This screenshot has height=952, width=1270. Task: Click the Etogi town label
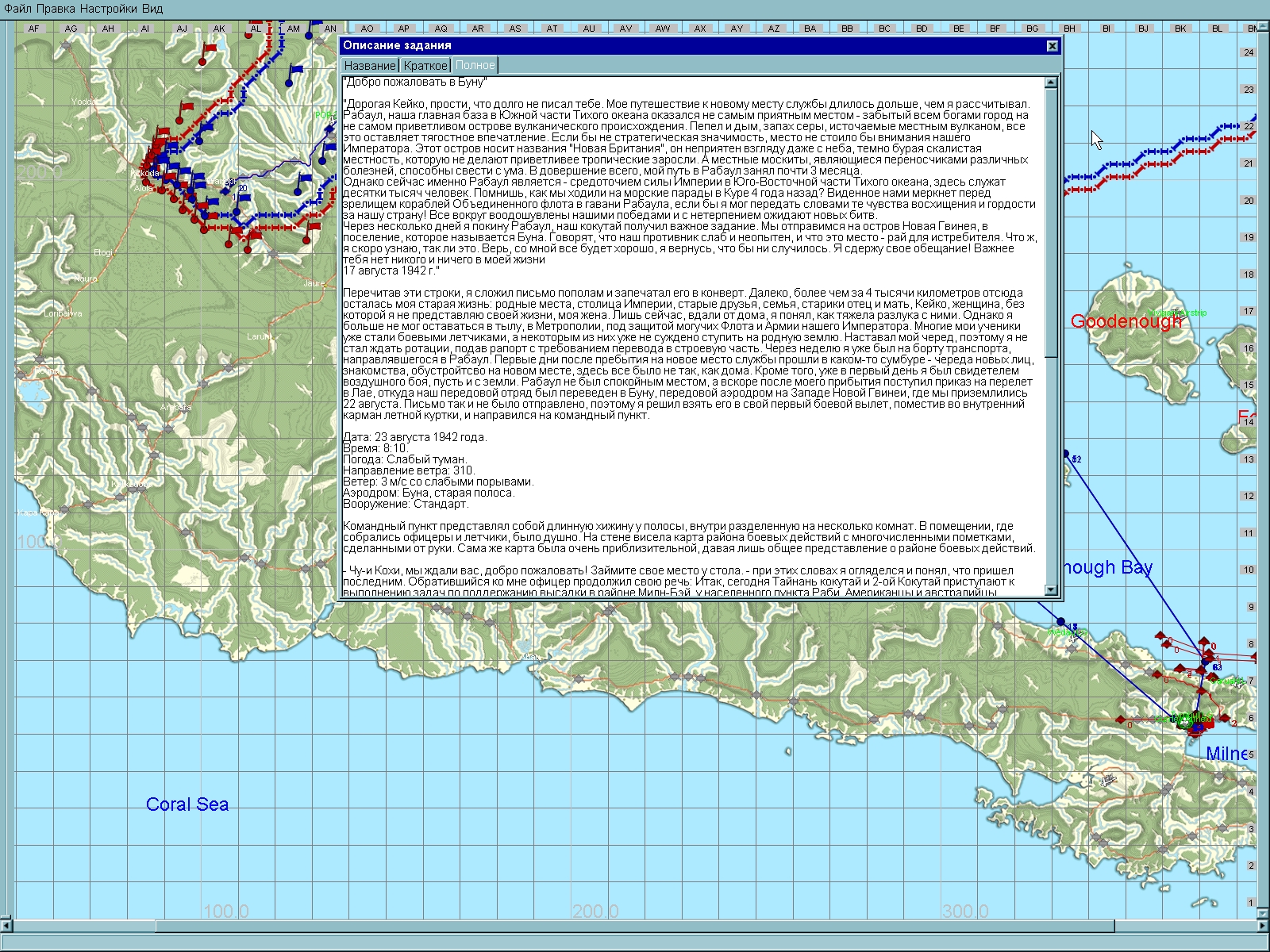point(103,252)
